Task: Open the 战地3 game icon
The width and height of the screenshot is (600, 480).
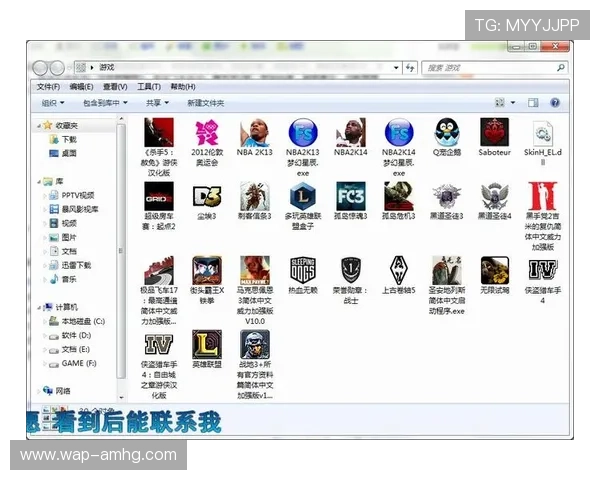Action: [x=255, y=344]
